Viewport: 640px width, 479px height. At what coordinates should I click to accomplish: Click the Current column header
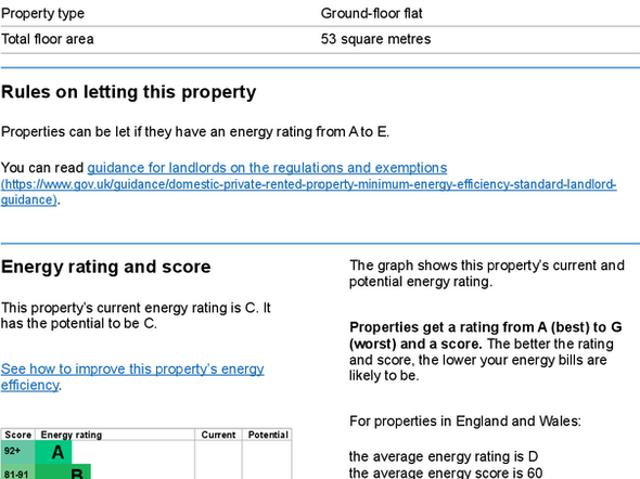pyautogui.click(x=218, y=435)
